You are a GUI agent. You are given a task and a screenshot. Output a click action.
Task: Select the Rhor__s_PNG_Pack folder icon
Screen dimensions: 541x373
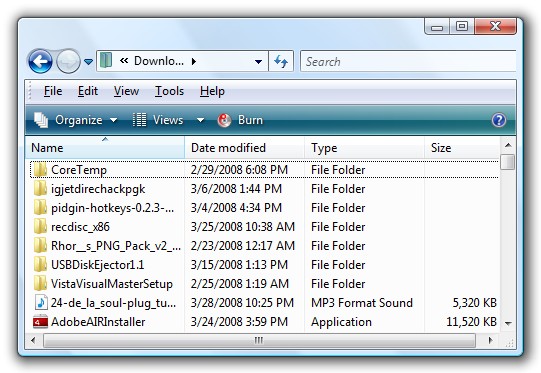coord(41,246)
